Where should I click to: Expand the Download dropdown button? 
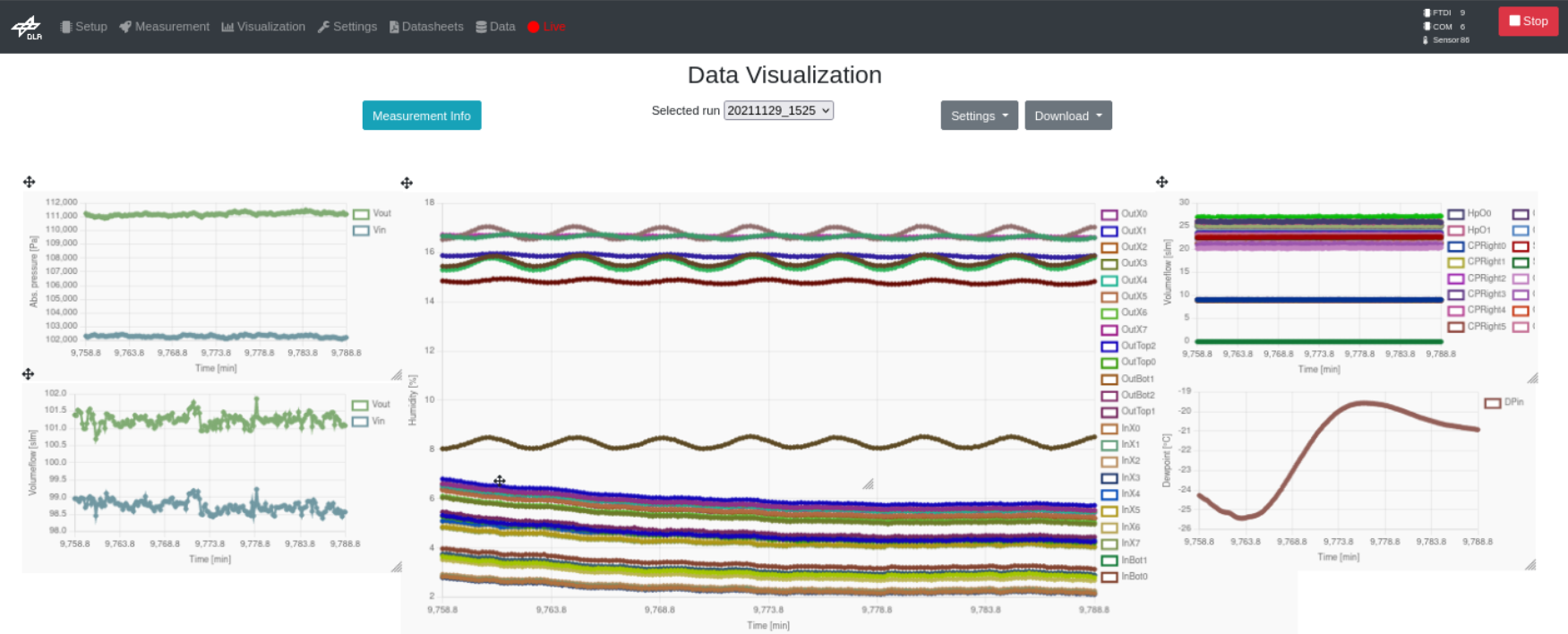tap(1068, 116)
